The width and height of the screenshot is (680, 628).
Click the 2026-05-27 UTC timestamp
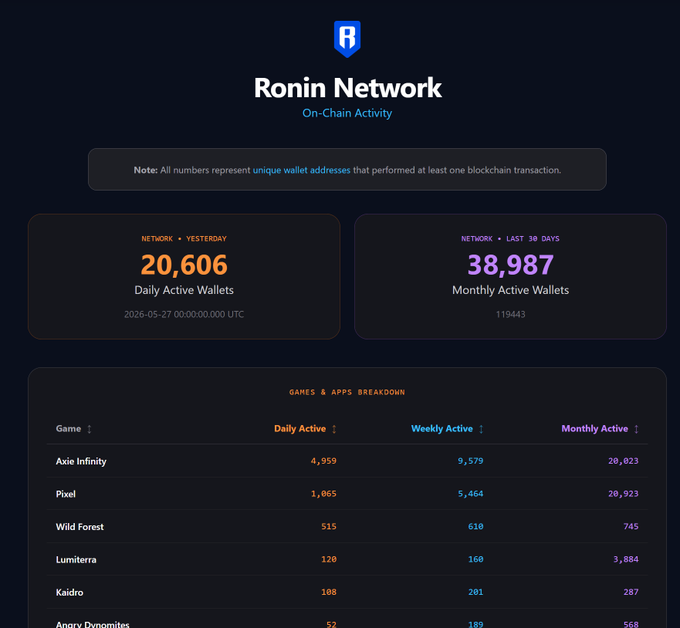184,314
